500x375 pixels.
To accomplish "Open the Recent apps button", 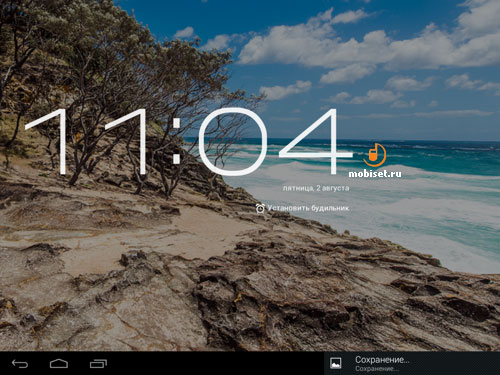I will coord(98,364).
